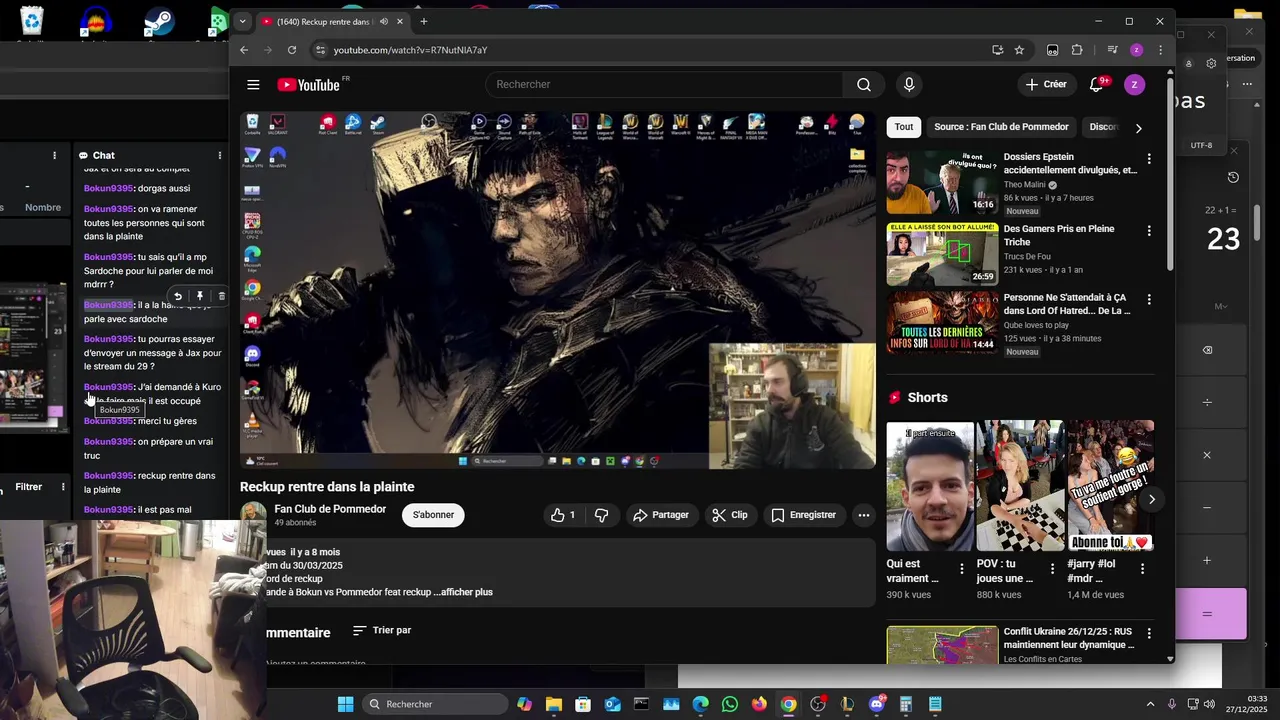Open the Créer button
This screenshot has width=1280, height=720.
(1046, 85)
